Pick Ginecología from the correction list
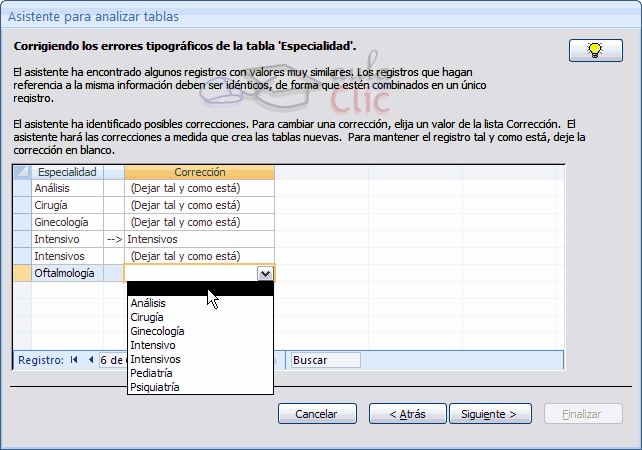 tap(157, 331)
